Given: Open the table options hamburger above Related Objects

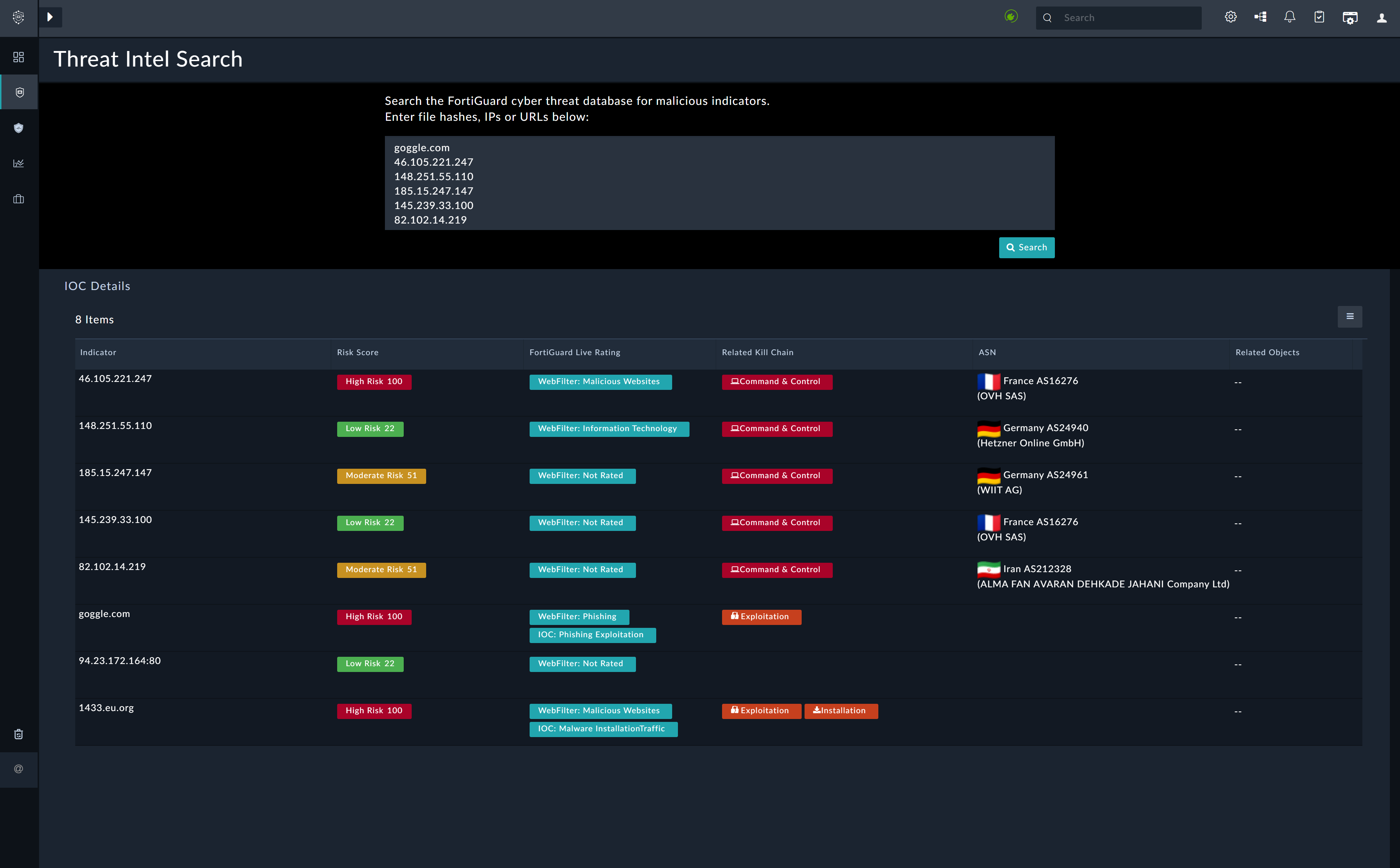Looking at the screenshot, I should point(1349,316).
